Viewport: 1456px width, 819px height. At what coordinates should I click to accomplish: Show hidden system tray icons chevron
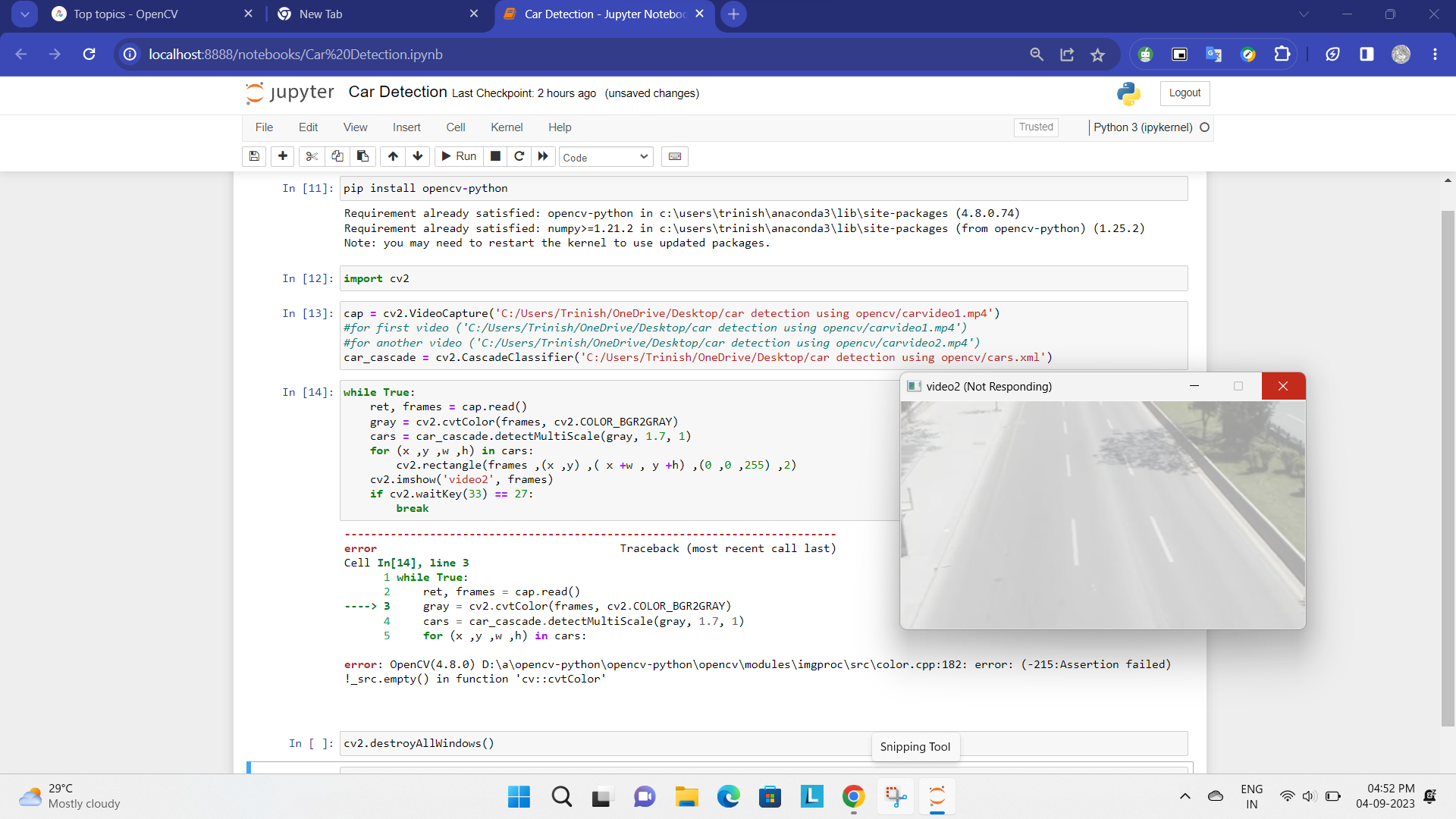1185,796
